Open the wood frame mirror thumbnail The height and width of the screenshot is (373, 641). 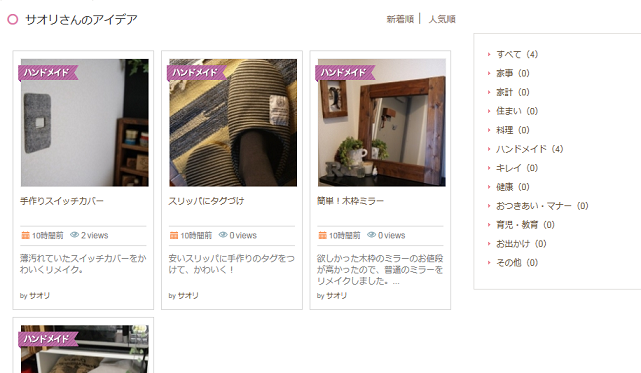382,123
